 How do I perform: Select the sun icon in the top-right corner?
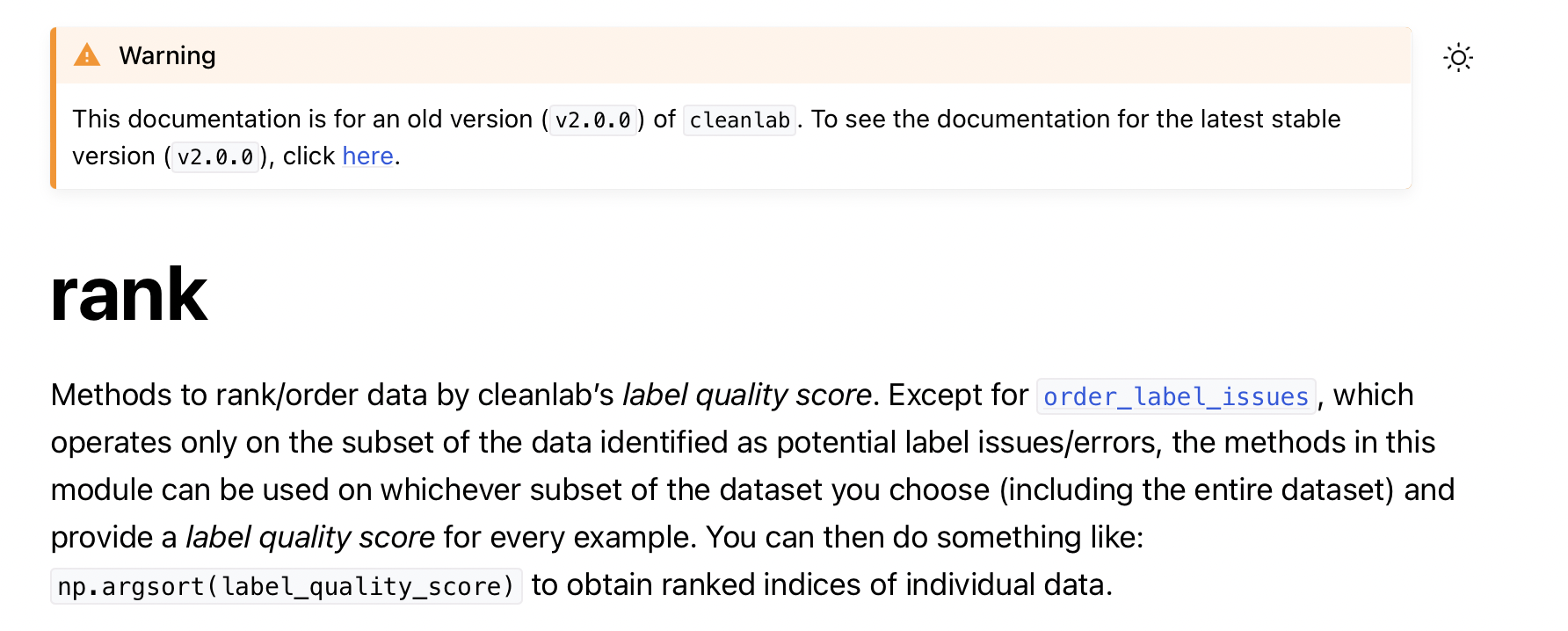pos(1458,56)
